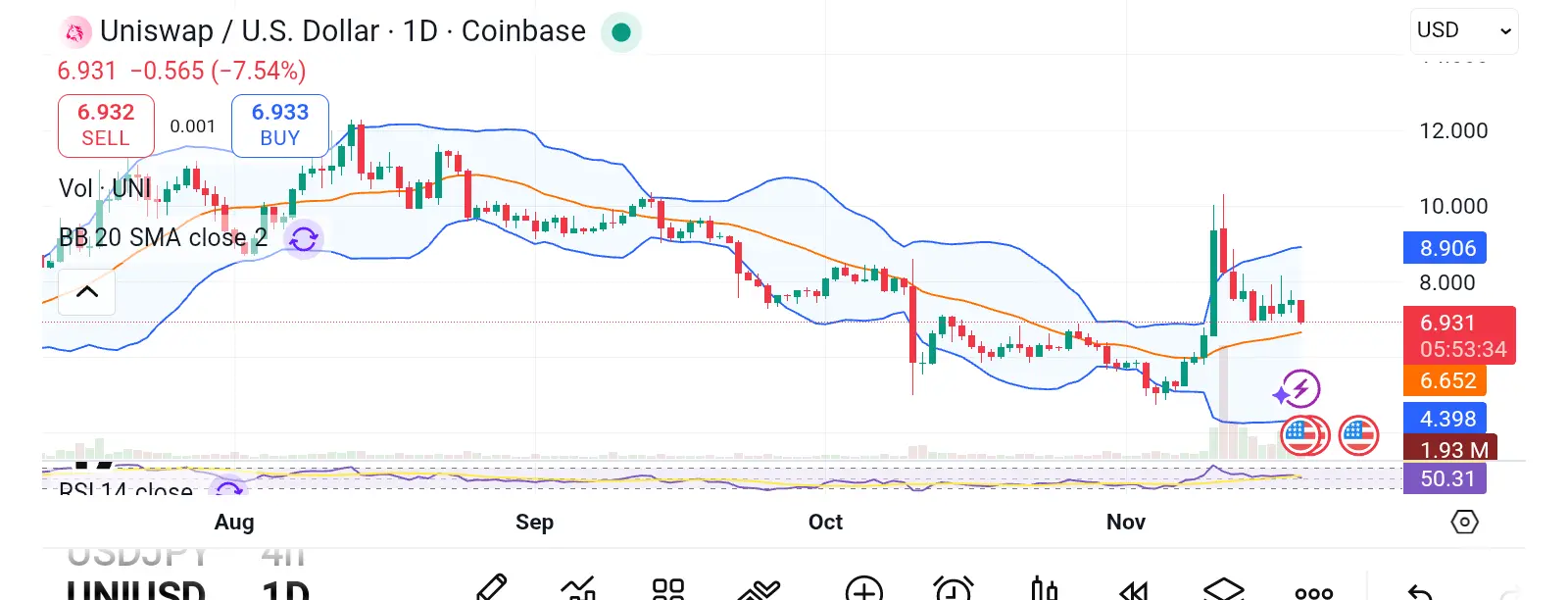Toggle the BB indicator refresh icon

pyautogui.click(x=304, y=238)
